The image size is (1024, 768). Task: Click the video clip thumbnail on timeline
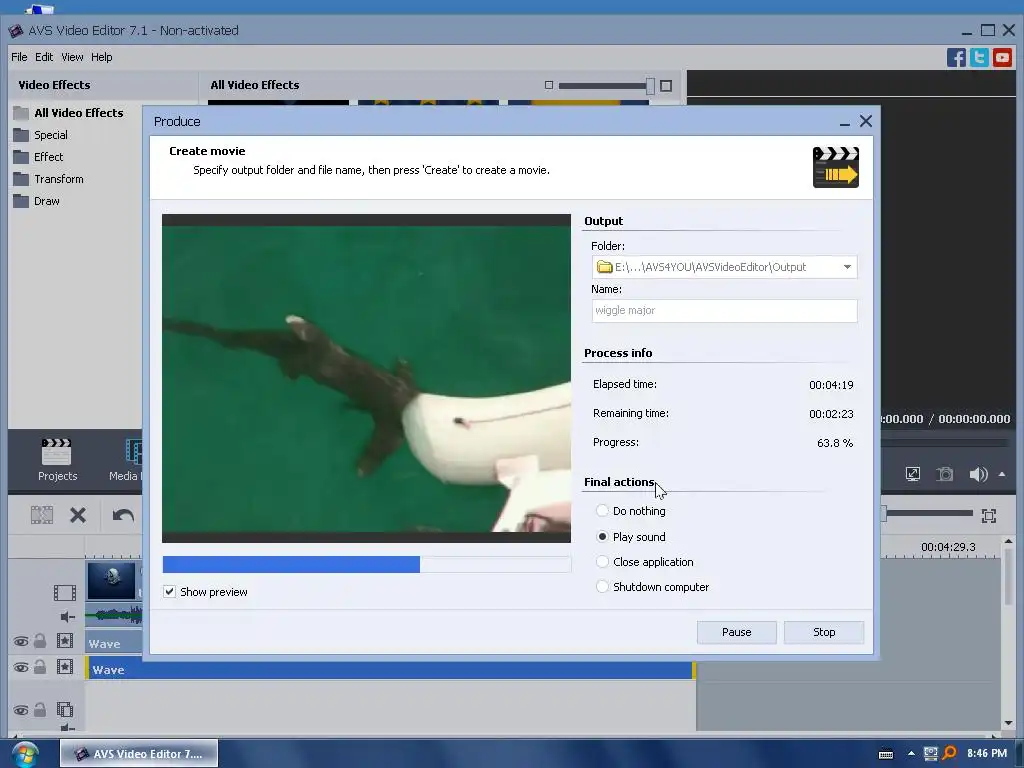pyautogui.click(x=112, y=580)
